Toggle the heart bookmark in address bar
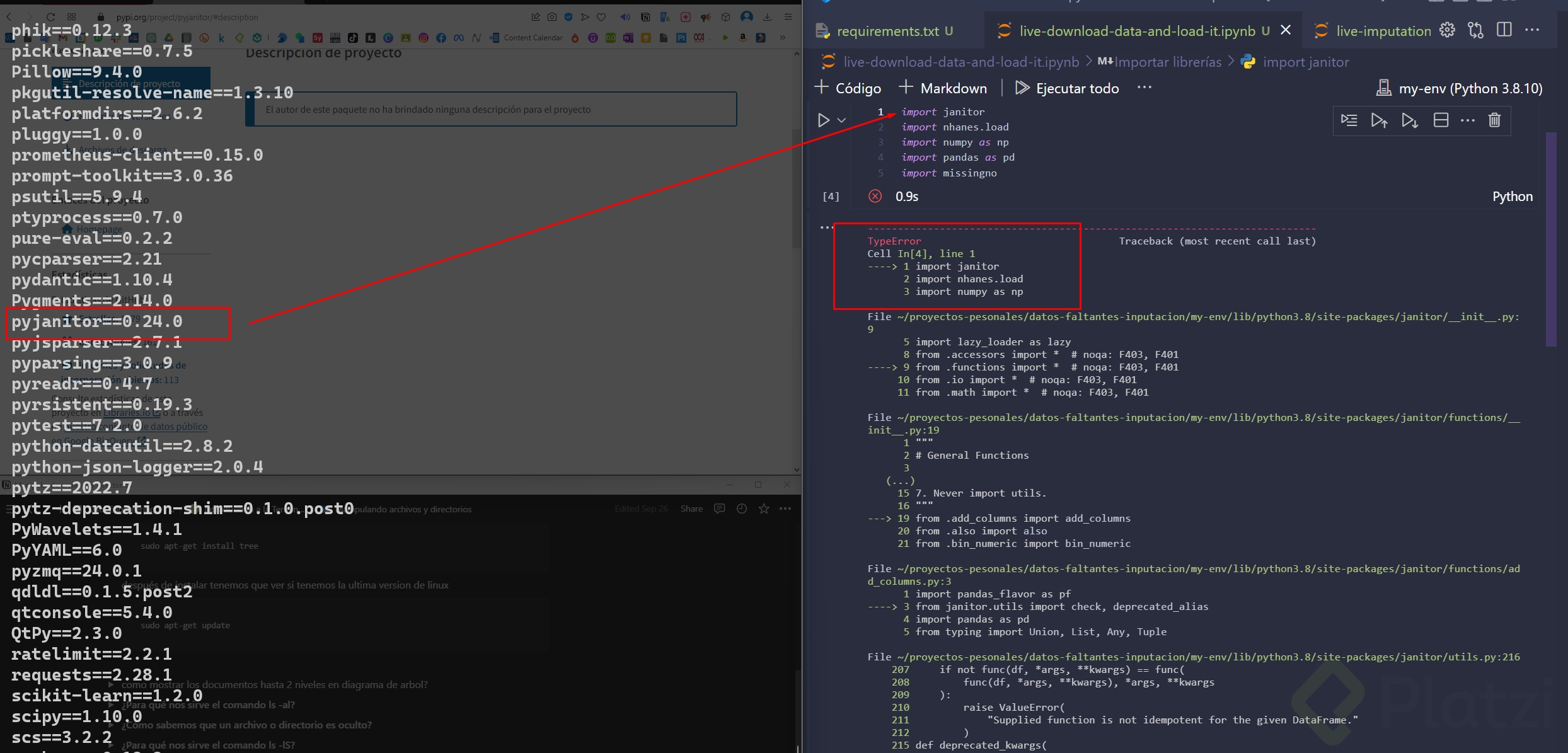This screenshot has height=753, width=1568. click(601, 17)
